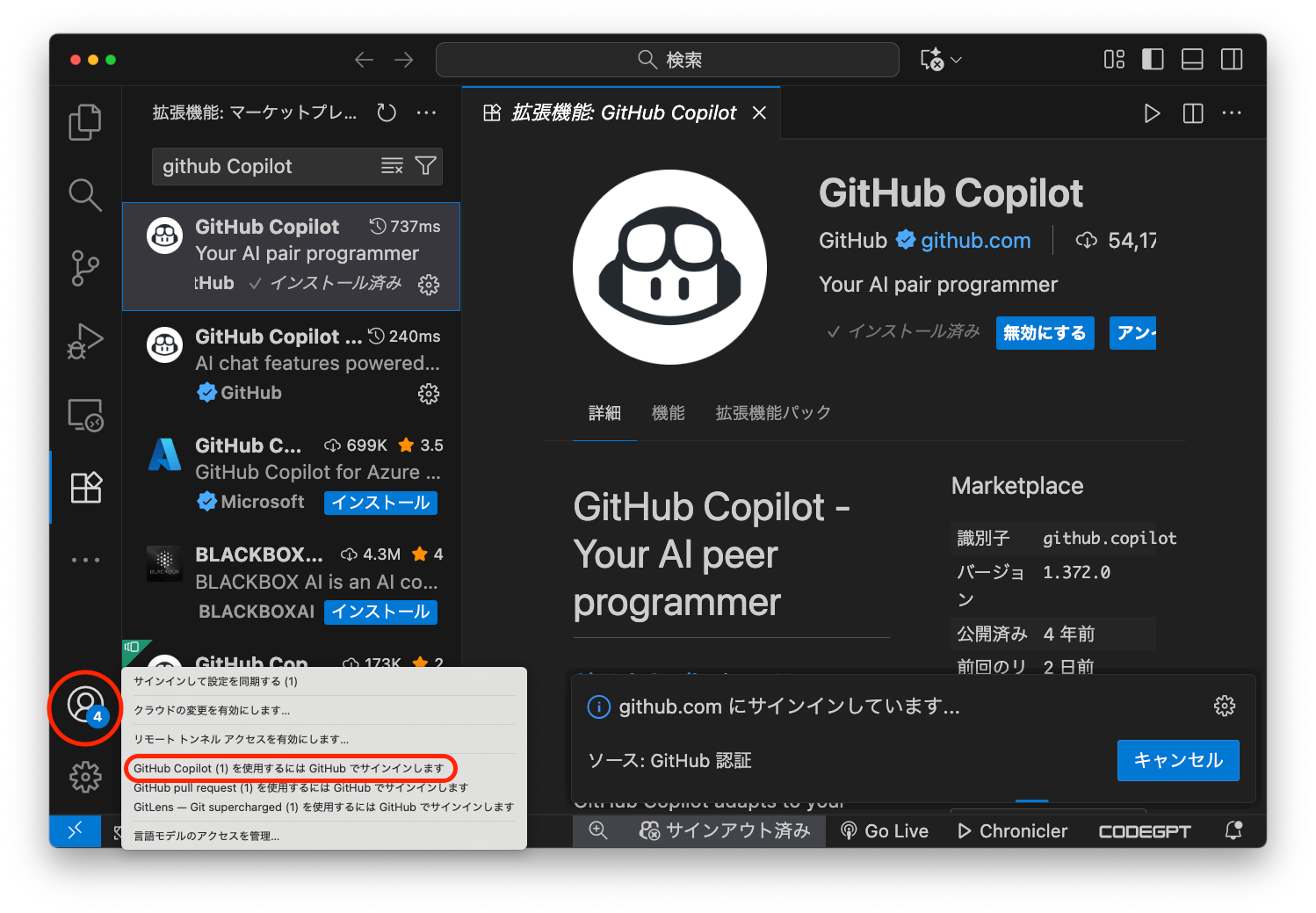1316x913 pixels.
Task: Choose 言語モデルのアクセスを管理 menu item
Action: point(324,836)
